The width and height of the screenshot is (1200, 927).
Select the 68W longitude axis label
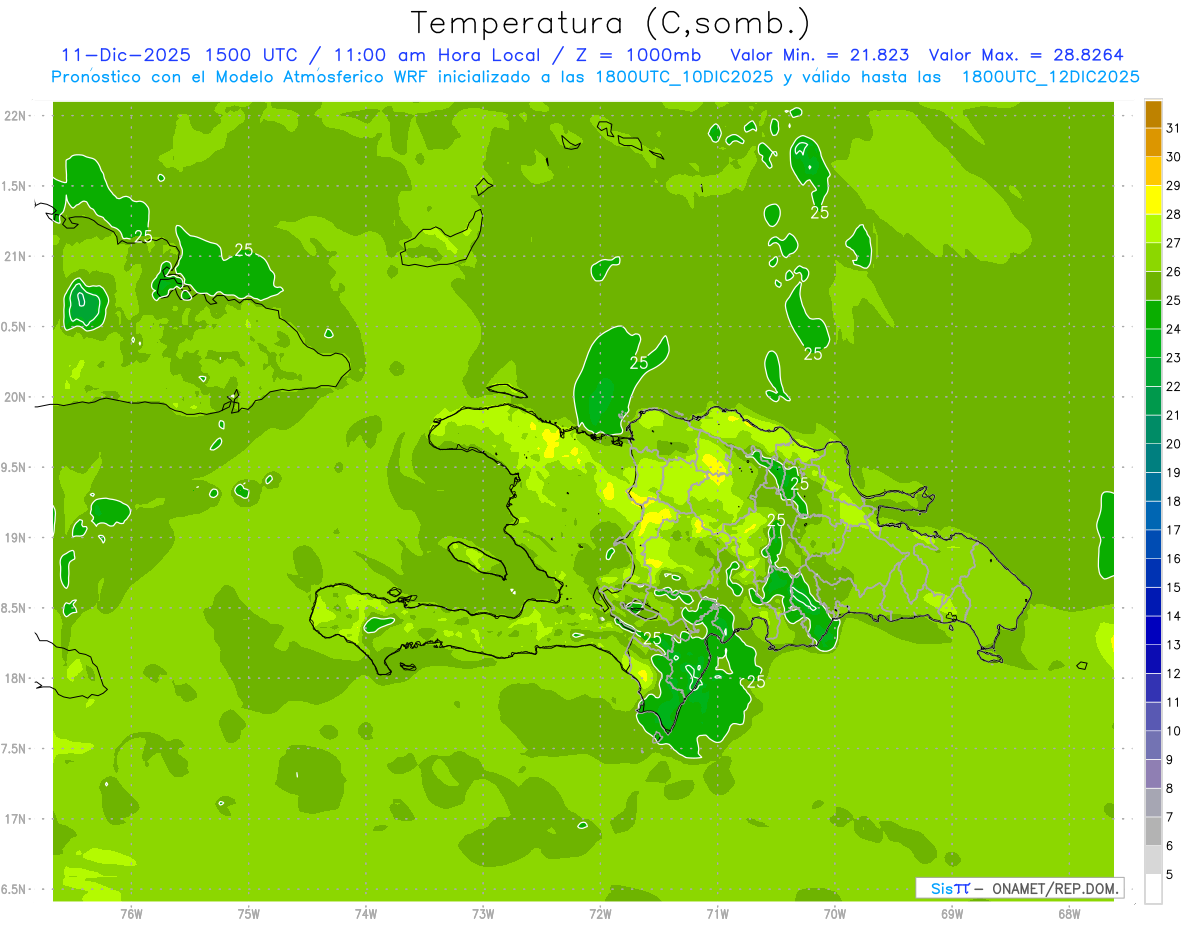1068,913
